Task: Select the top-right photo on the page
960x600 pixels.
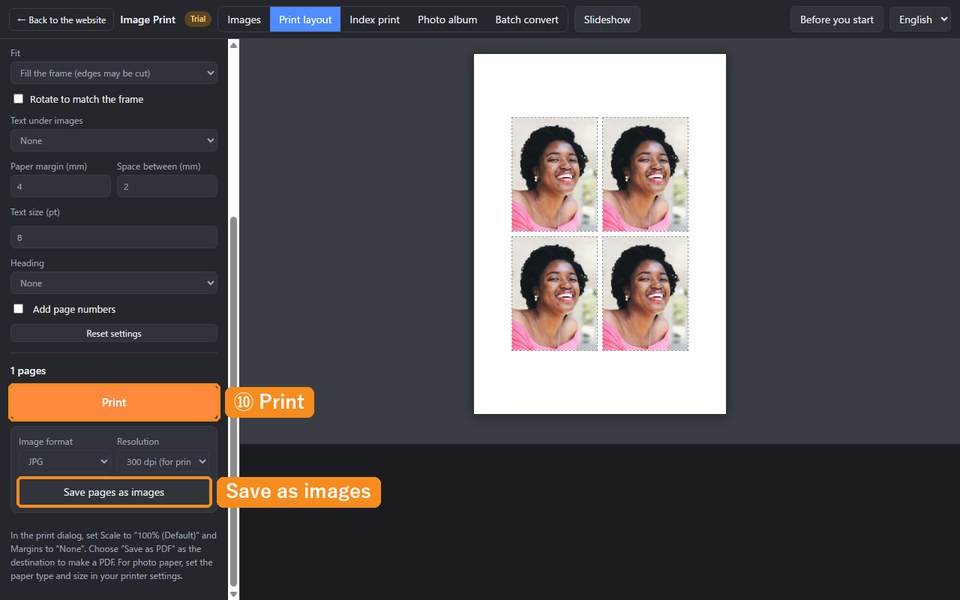Action: point(645,174)
